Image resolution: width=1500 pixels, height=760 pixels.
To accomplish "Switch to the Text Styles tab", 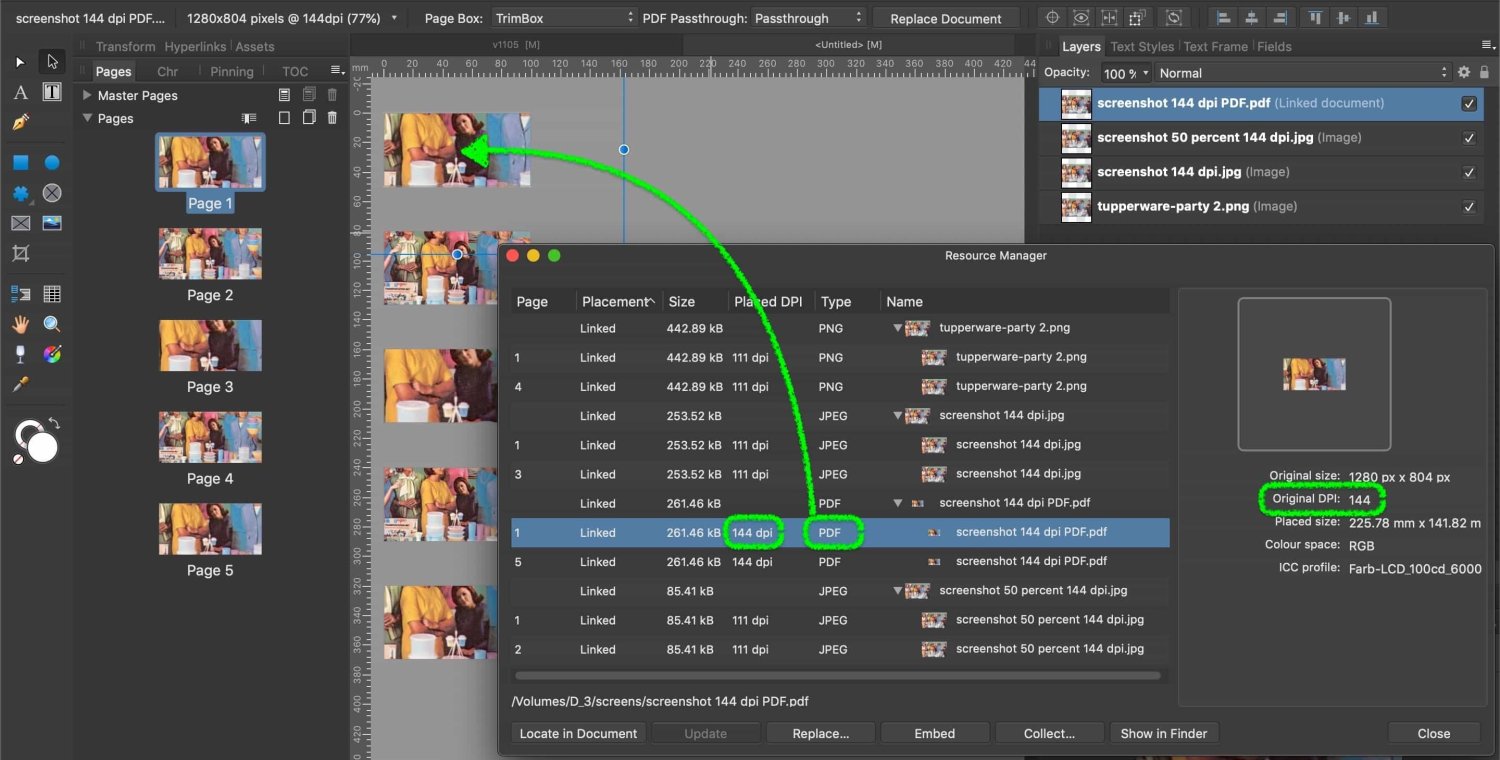I will pos(1141,46).
